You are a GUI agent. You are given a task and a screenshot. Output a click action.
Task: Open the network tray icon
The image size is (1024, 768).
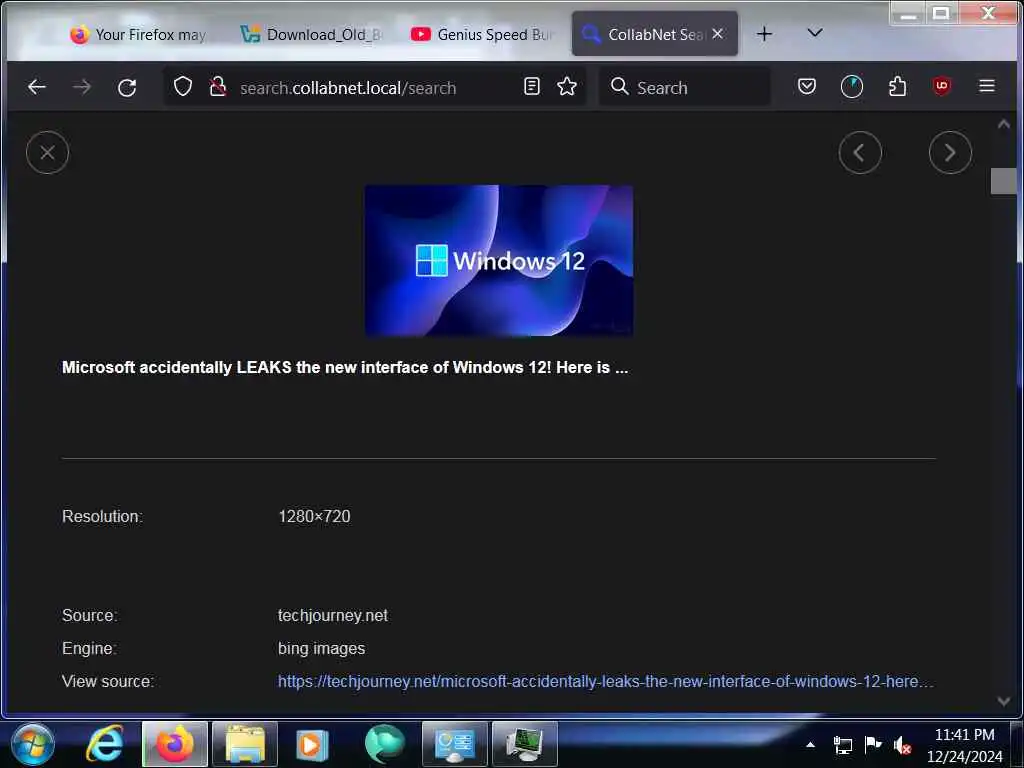842,744
